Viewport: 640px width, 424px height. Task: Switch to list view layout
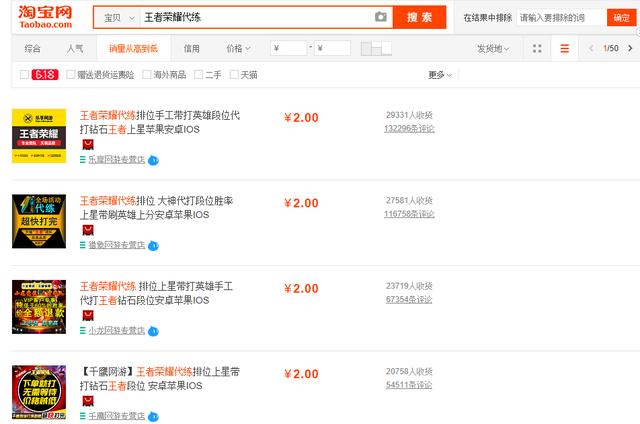564,49
